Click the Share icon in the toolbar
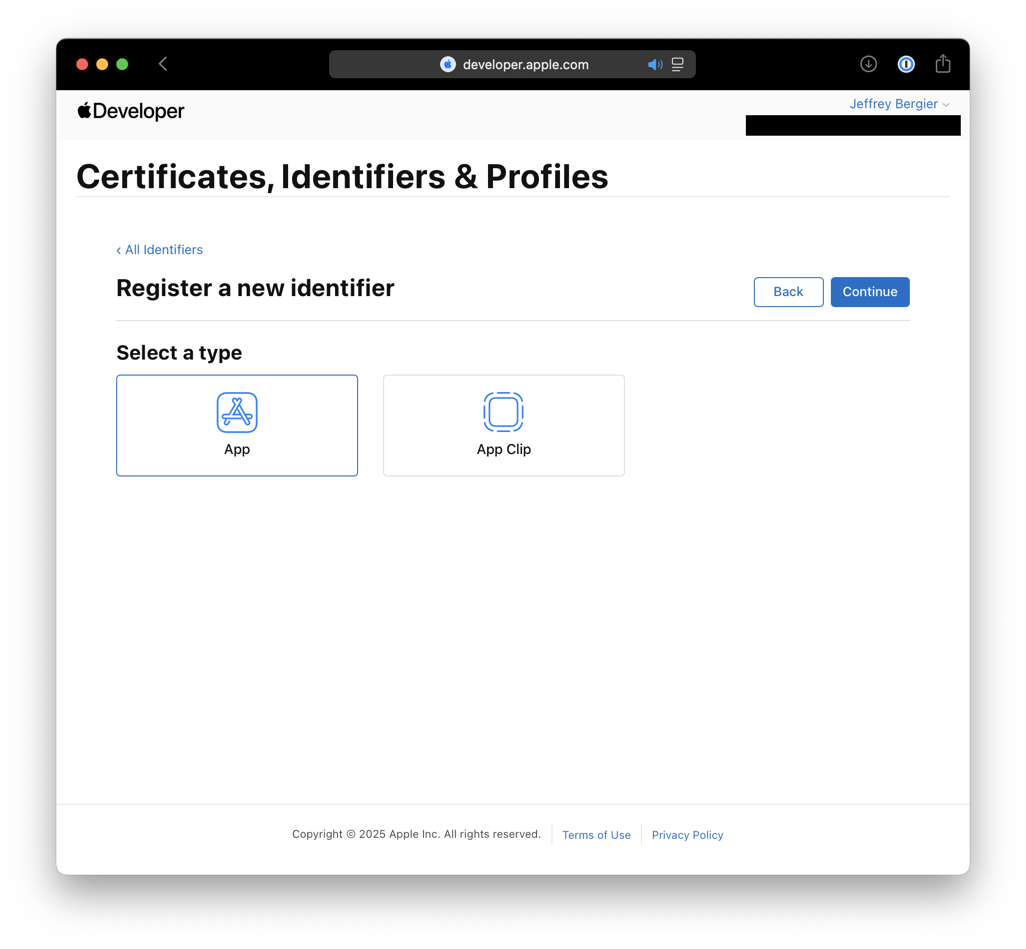This screenshot has height=949, width=1026. 943,64
